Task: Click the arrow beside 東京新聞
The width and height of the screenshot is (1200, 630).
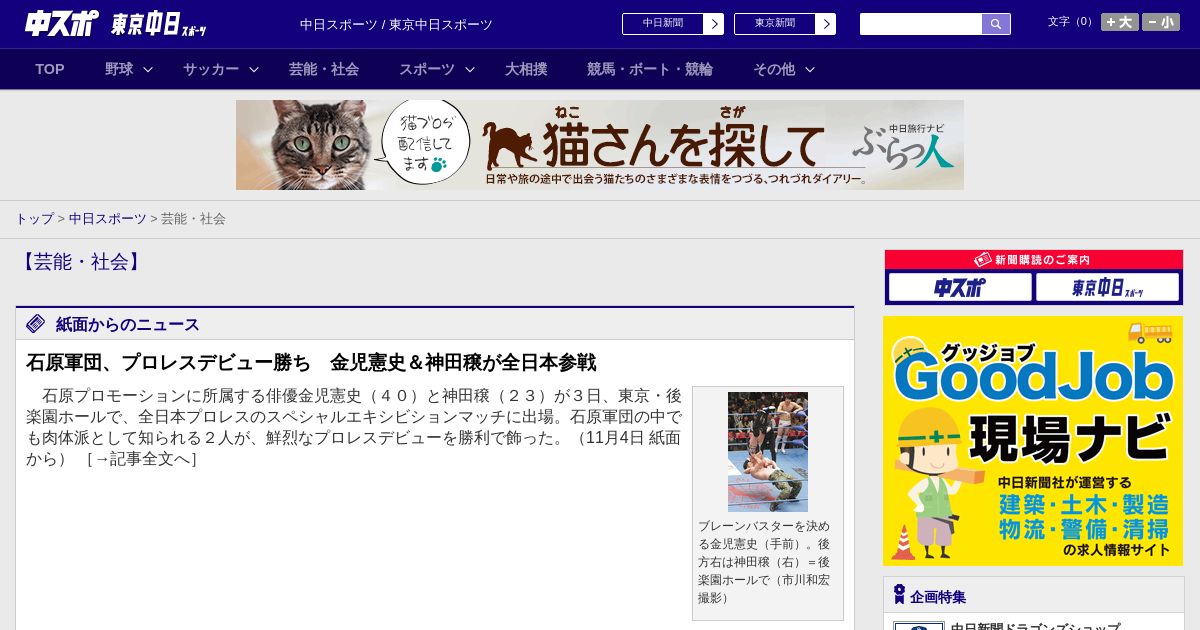Action: [825, 24]
